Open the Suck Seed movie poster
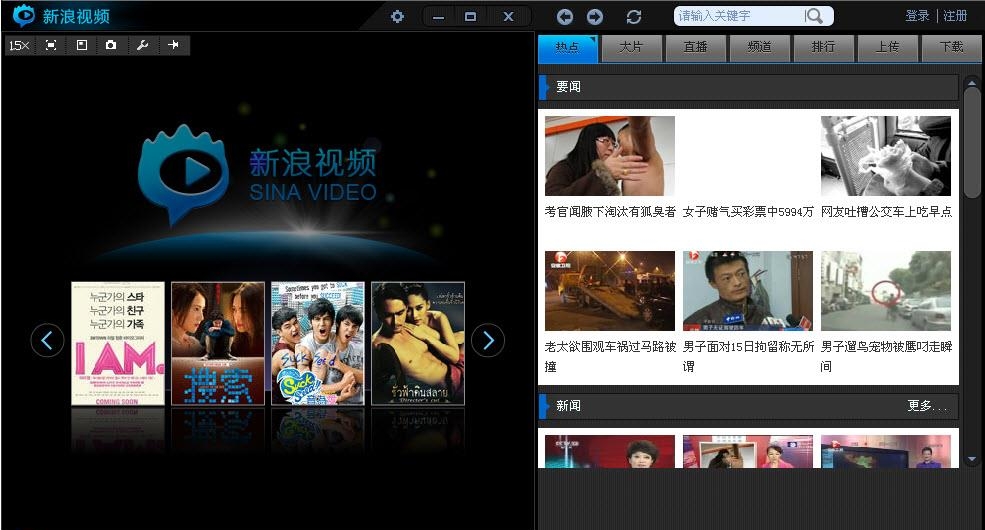The width and height of the screenshot is (985, 530). click(318, 343)
